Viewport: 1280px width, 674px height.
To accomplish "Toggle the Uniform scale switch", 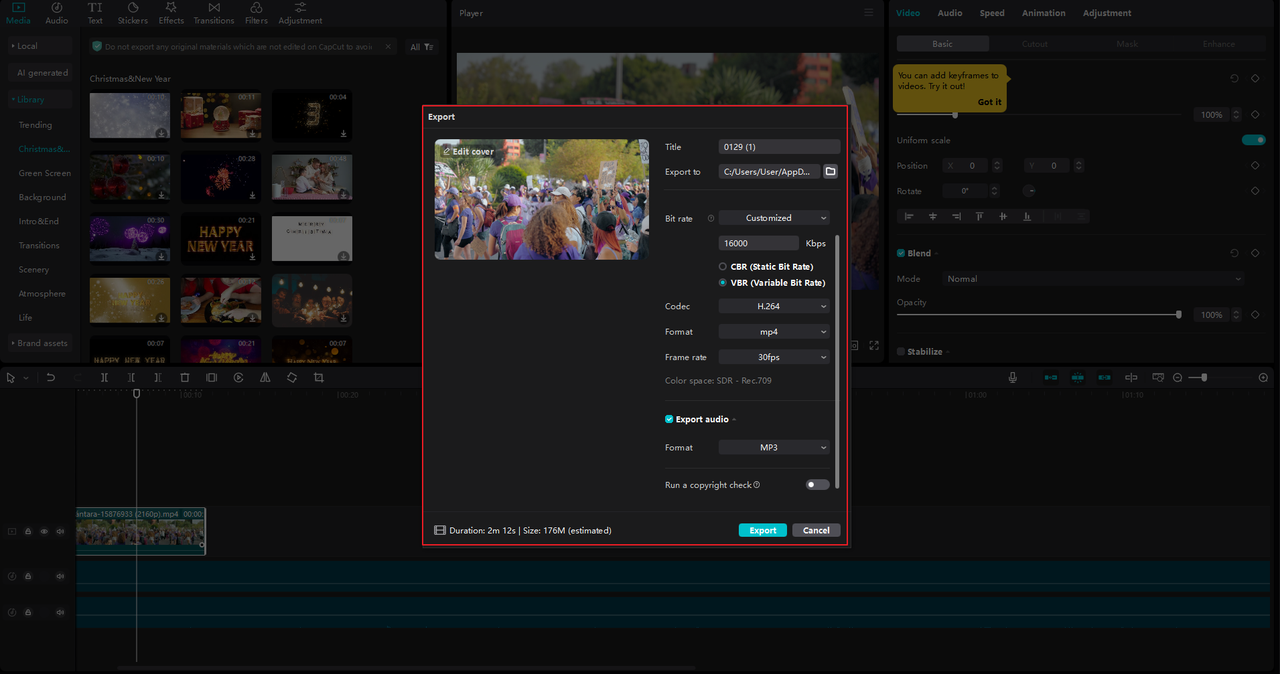I will 1253,140.
